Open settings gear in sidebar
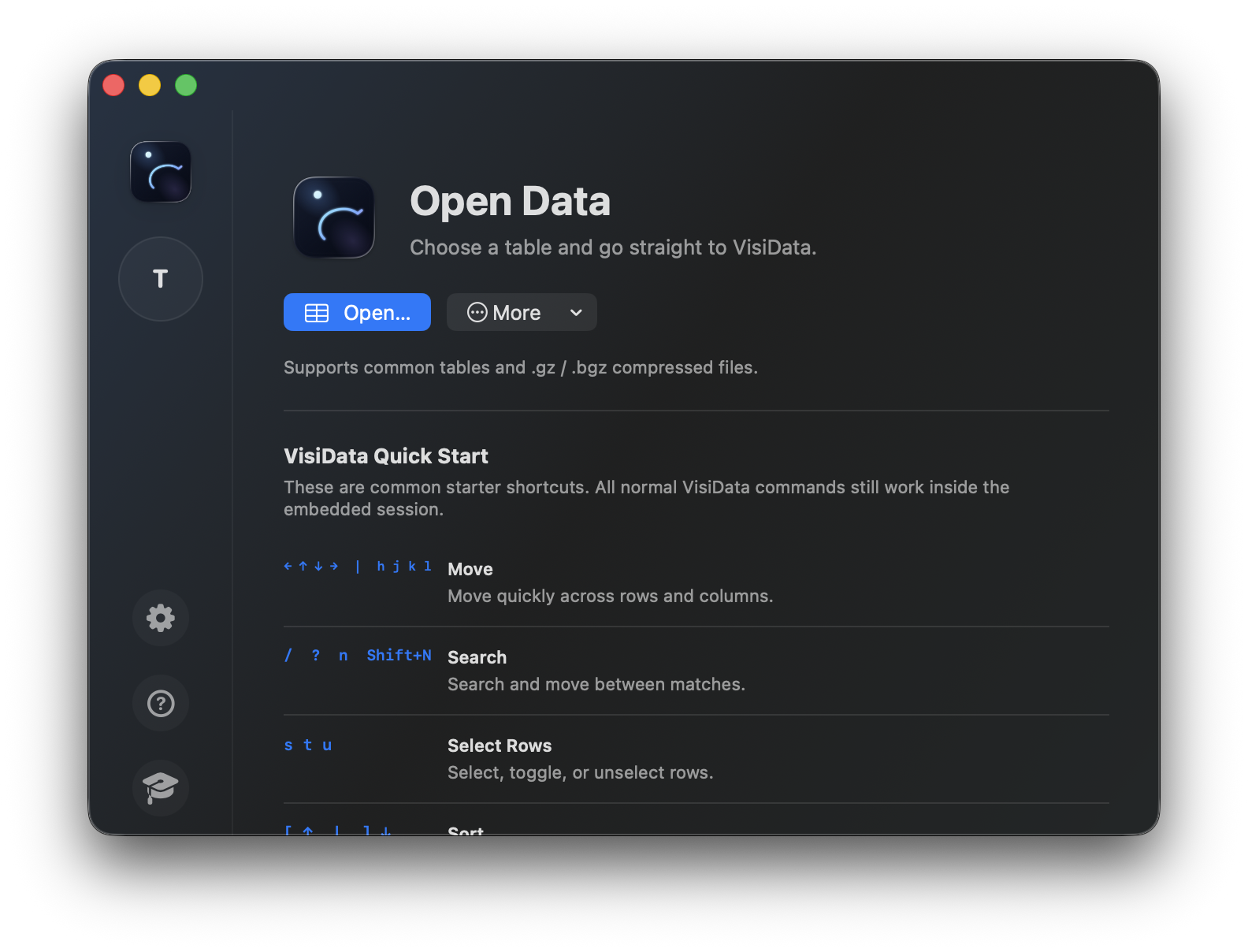 161,618
